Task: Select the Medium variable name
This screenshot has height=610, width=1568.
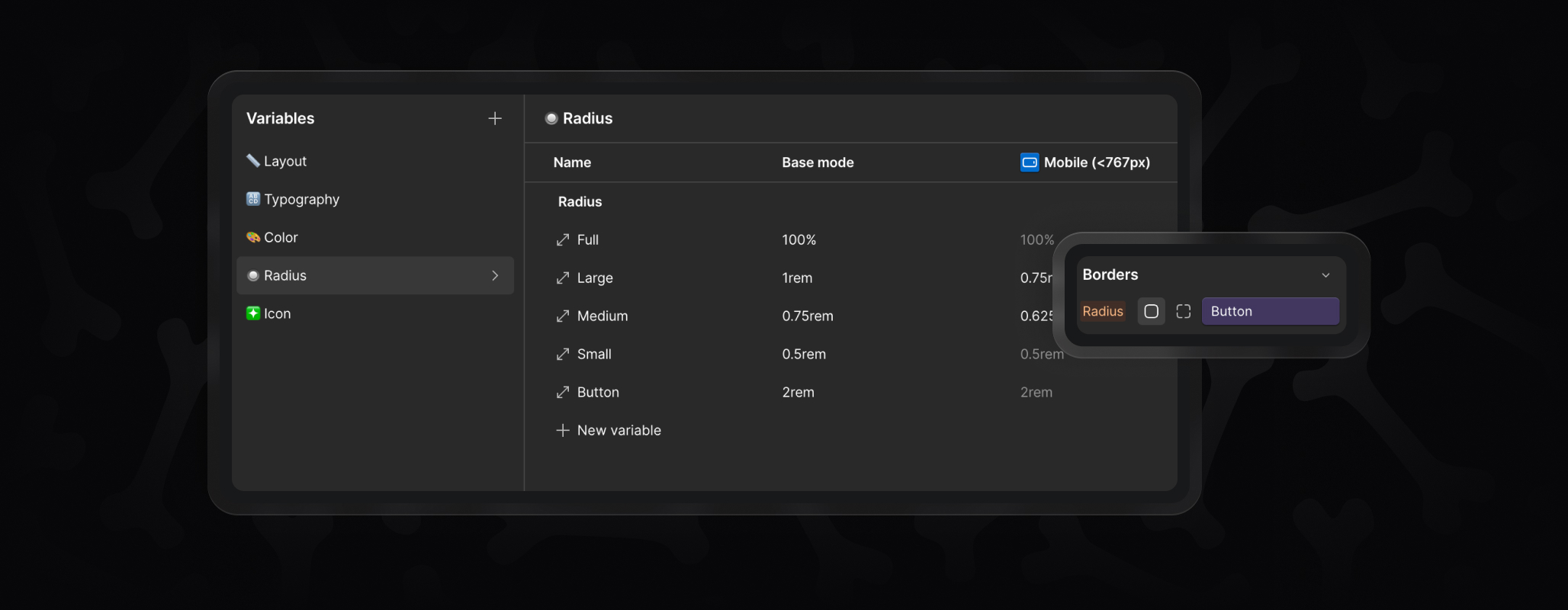Action: 602,316
